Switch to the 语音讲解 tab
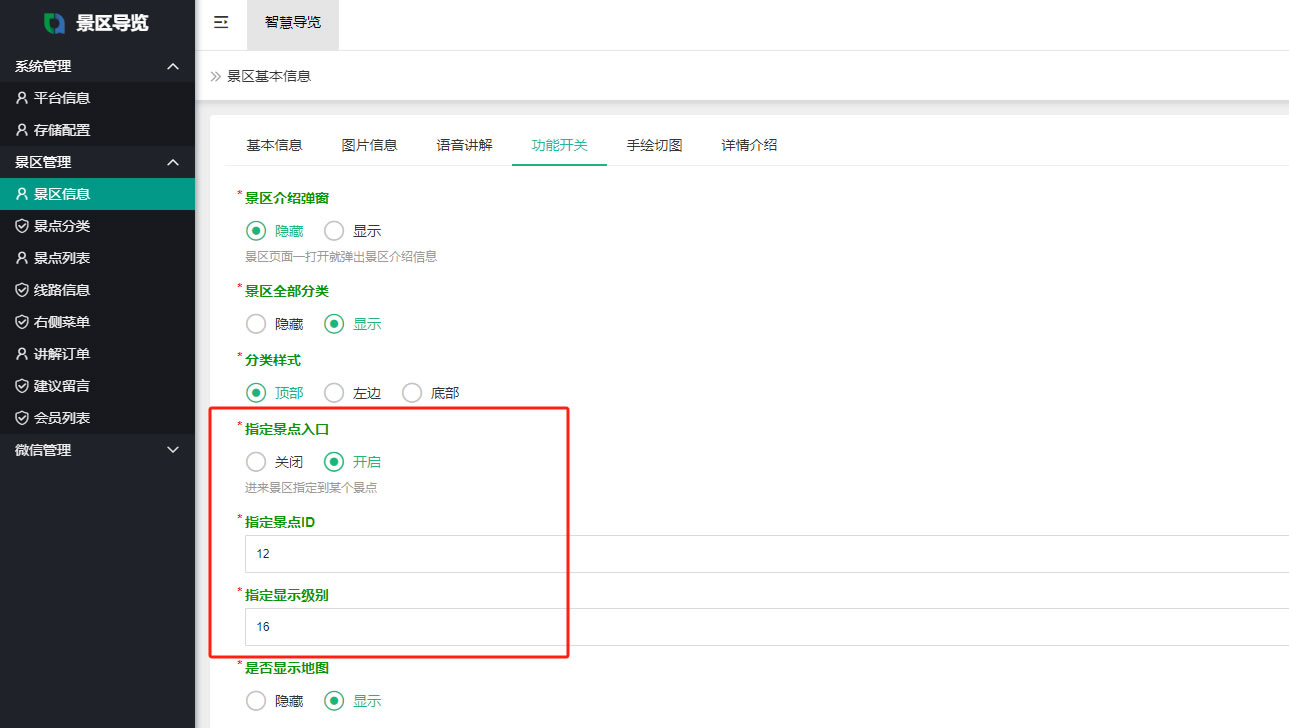This screenshot has height=728, width=1289. pos(464,145)
